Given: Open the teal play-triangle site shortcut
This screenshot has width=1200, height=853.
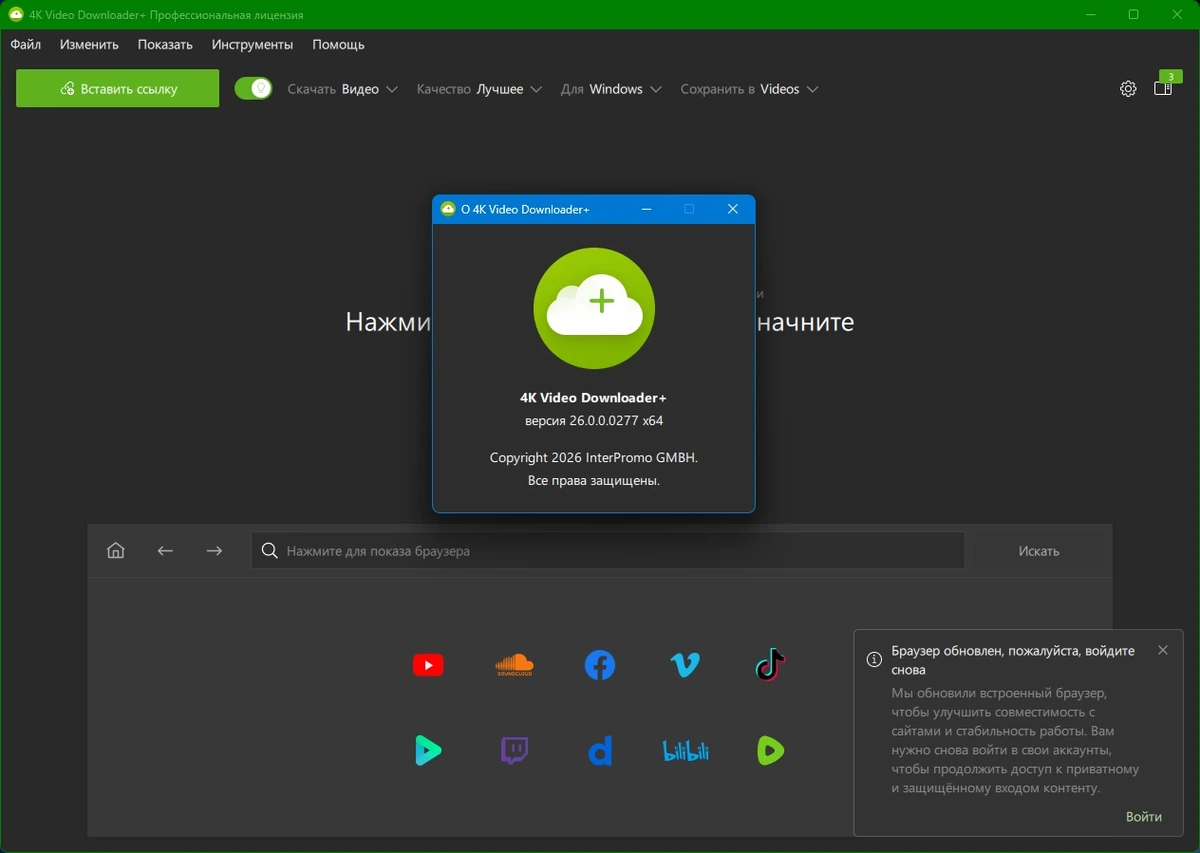Looking at the screenshot, I should [428, 750].
